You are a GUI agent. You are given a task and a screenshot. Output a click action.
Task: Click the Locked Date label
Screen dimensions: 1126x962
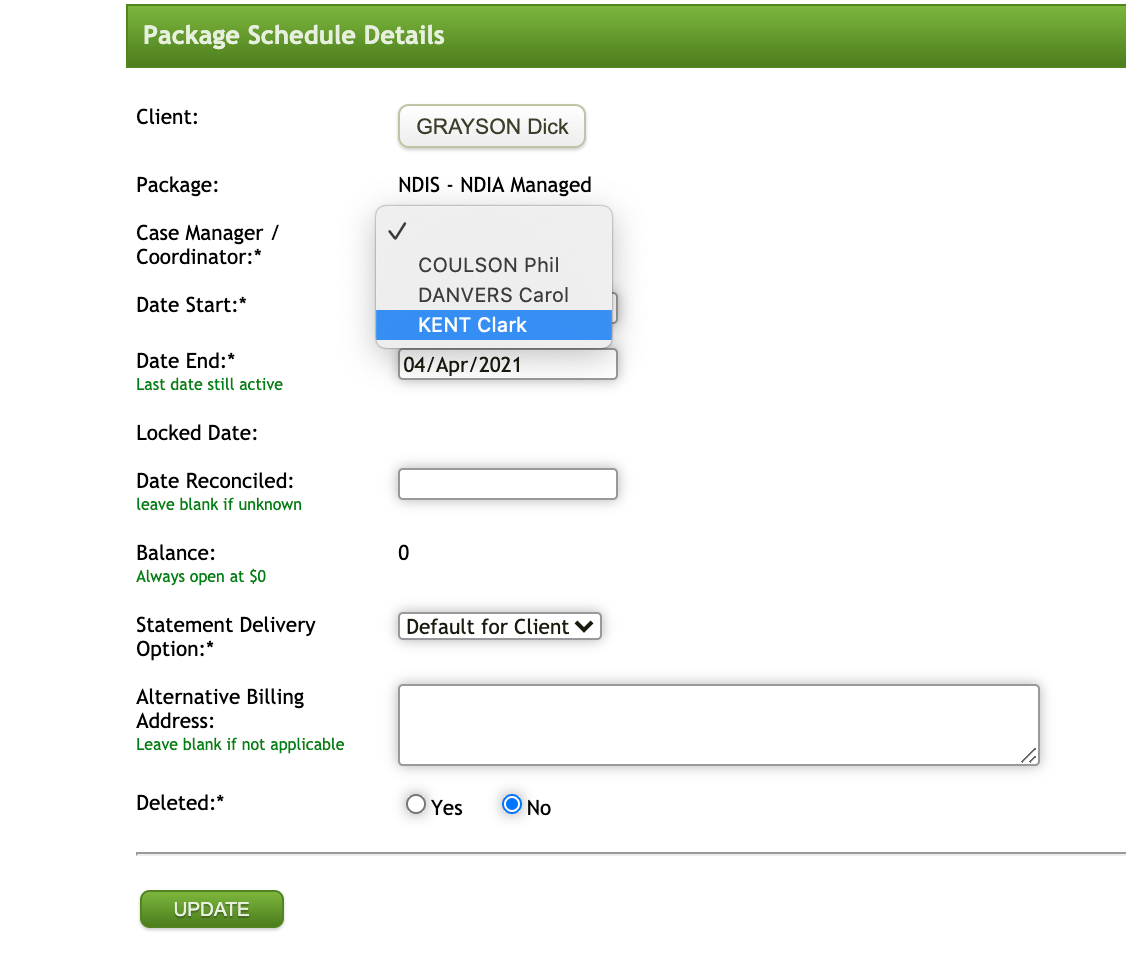point(197,433)
